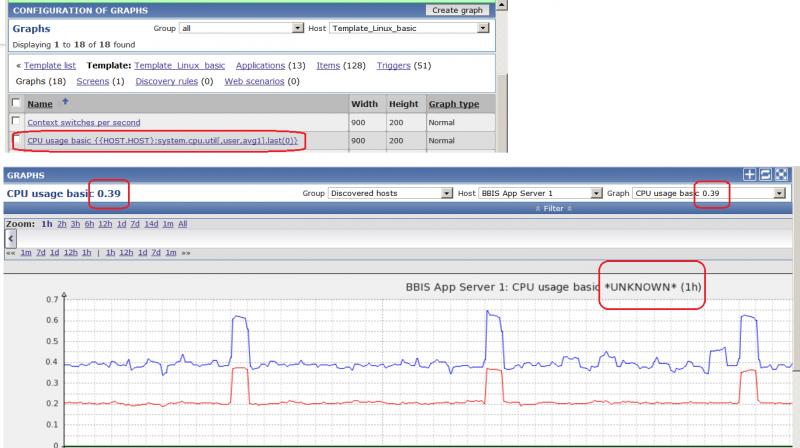Tick the Context switches per second checkbox

pos(16,121)
